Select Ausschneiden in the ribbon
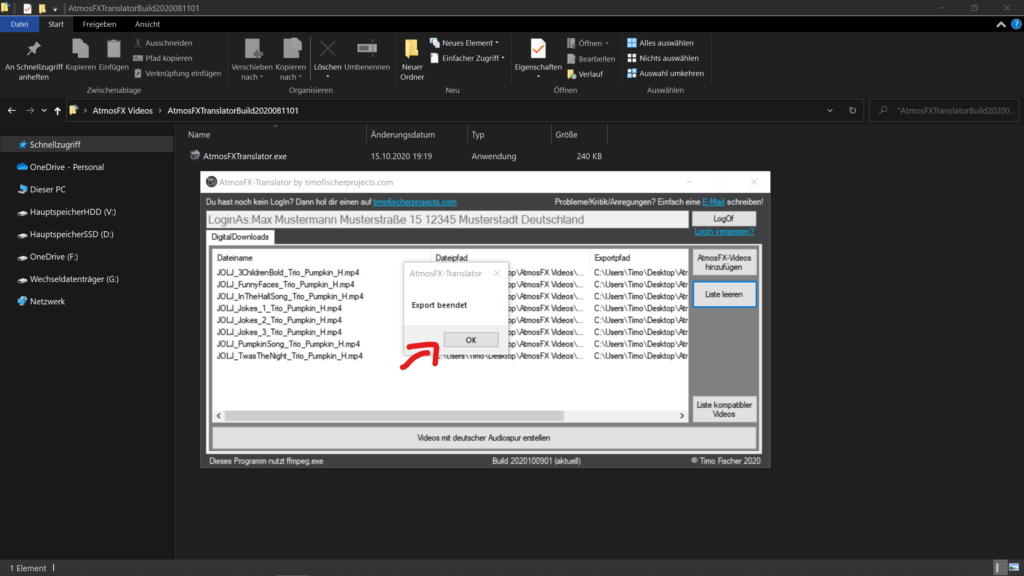The height and width of the screenshot is (576, 1024). (163, 43)
